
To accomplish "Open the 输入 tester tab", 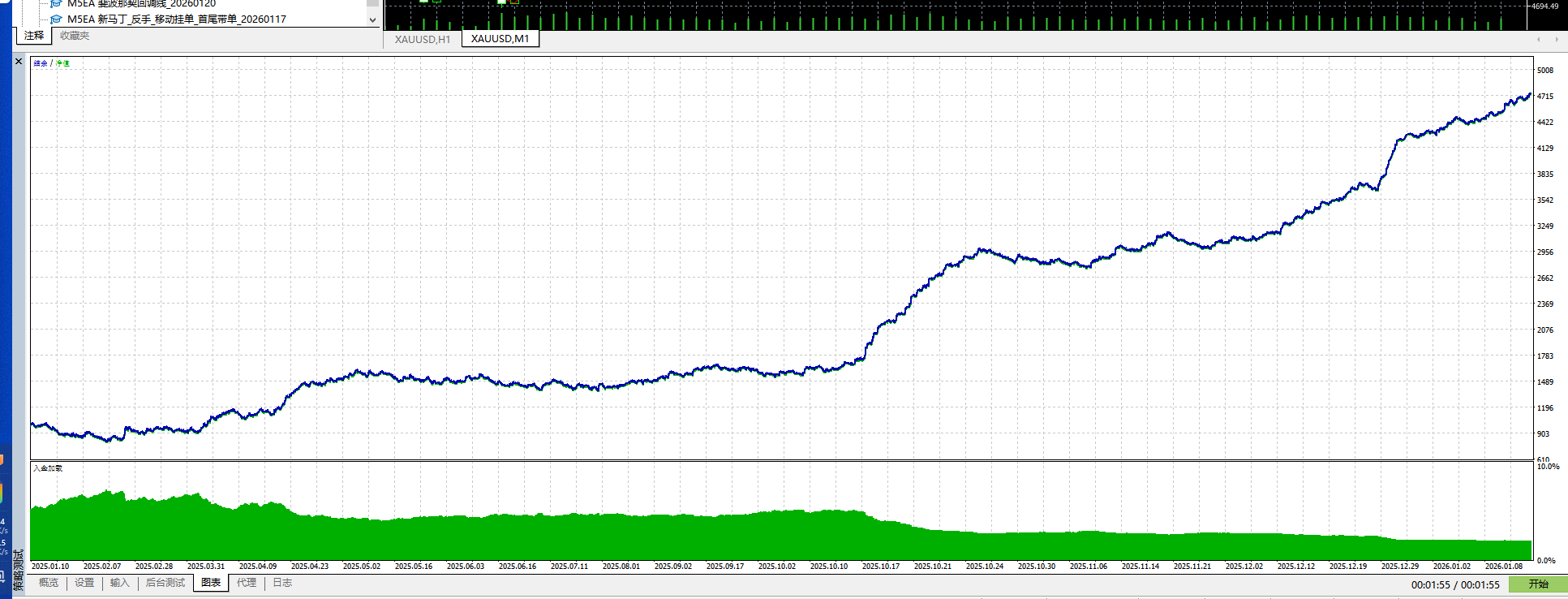I will (x=120, y=583).
